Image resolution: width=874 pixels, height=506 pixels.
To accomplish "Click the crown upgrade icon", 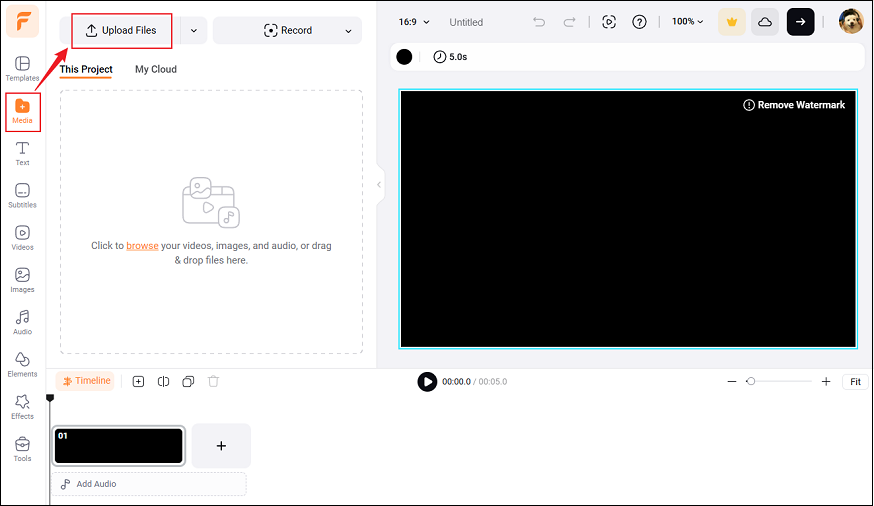I will pyautogui.click(x=731, y=22).
